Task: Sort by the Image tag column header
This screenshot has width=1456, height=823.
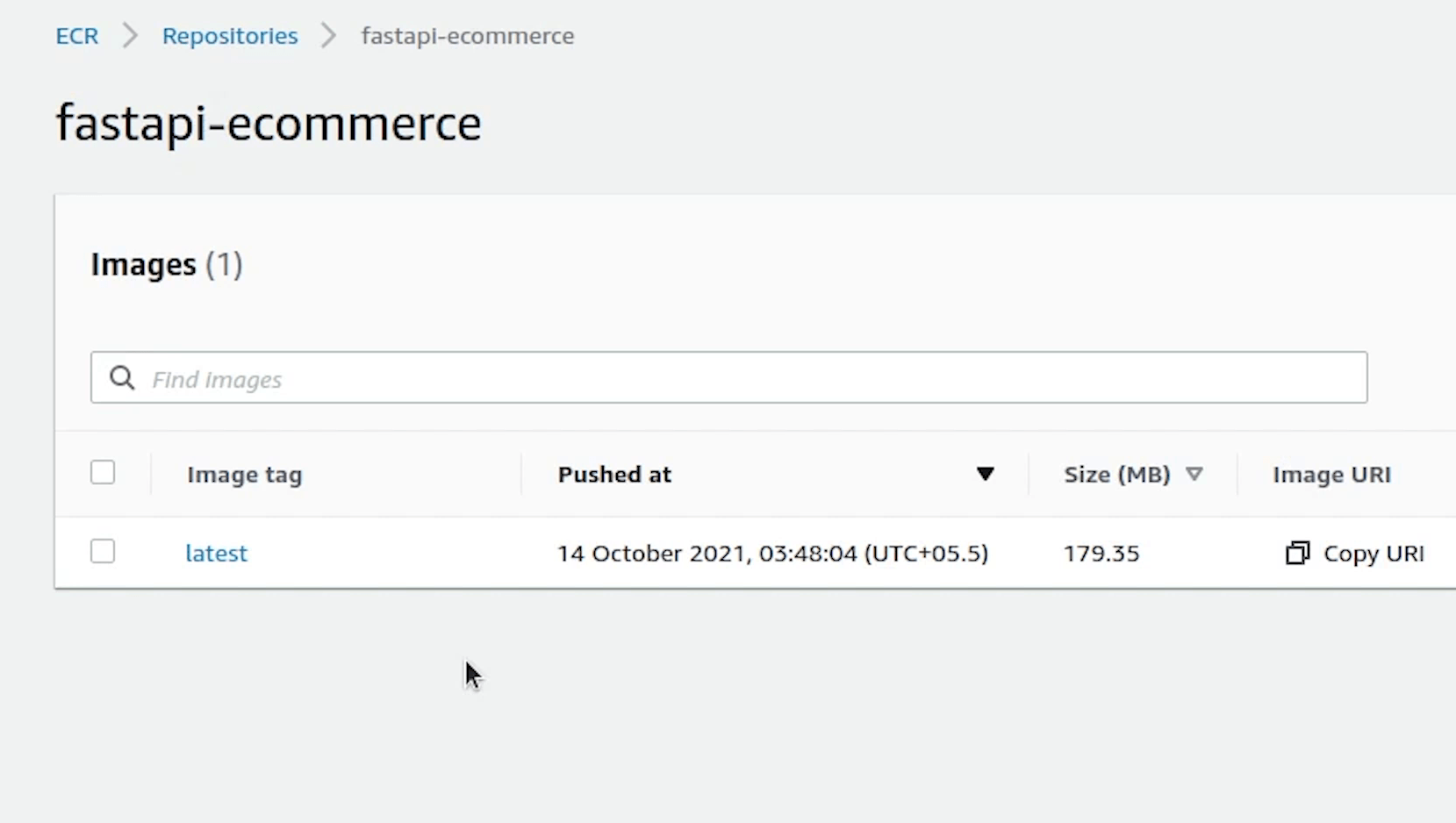Action: [x=244, y=475]
